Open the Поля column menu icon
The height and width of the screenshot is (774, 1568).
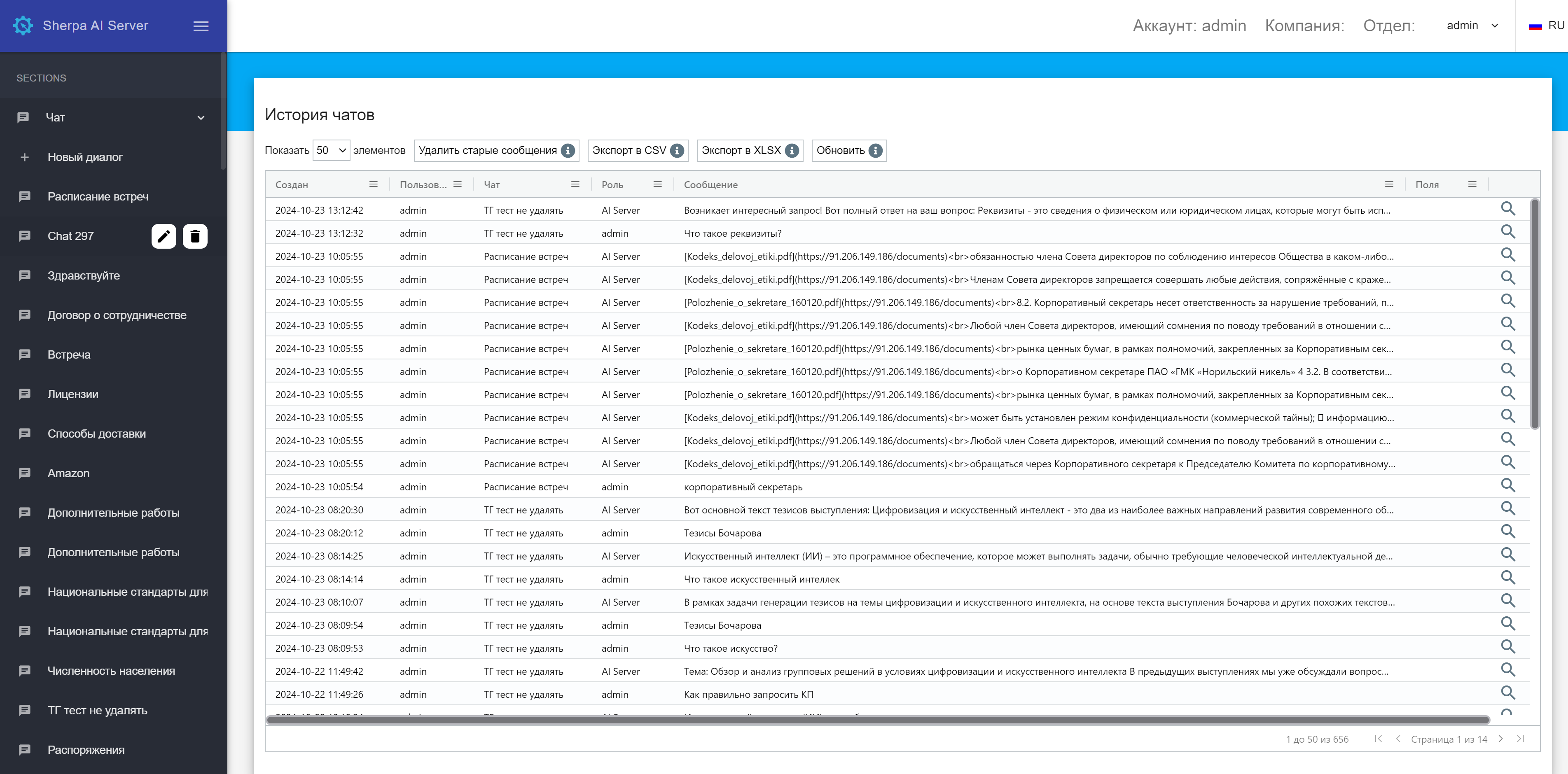click(1472, 184)
